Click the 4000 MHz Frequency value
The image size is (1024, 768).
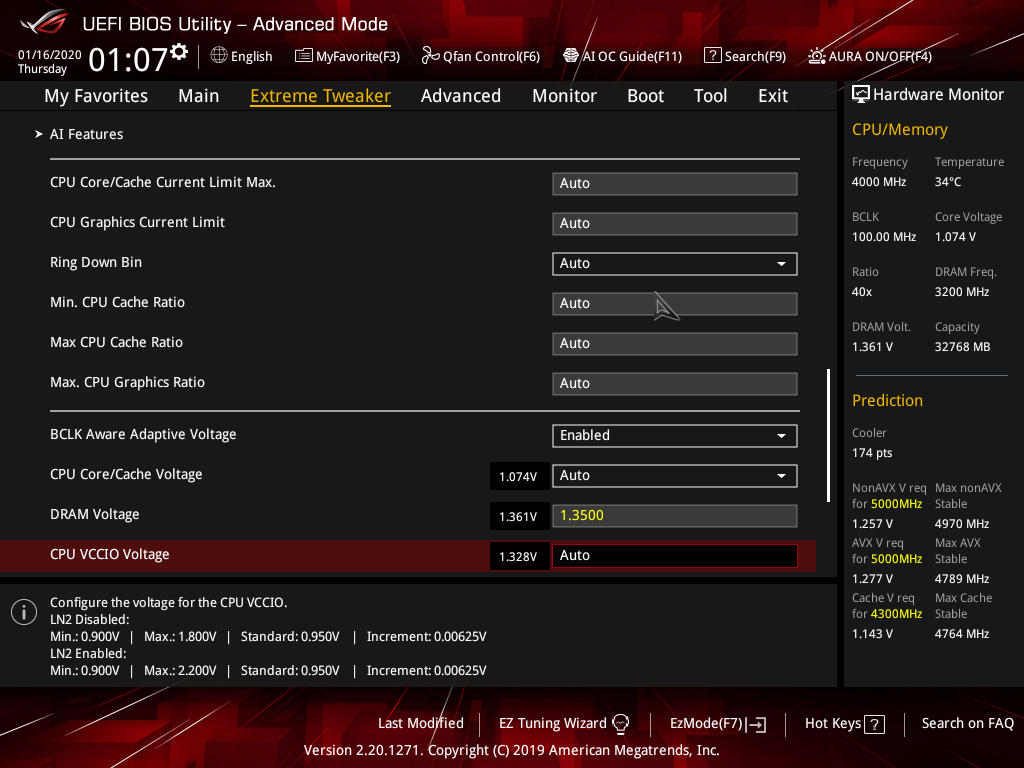pyautogui.click(x=879, y=182)
